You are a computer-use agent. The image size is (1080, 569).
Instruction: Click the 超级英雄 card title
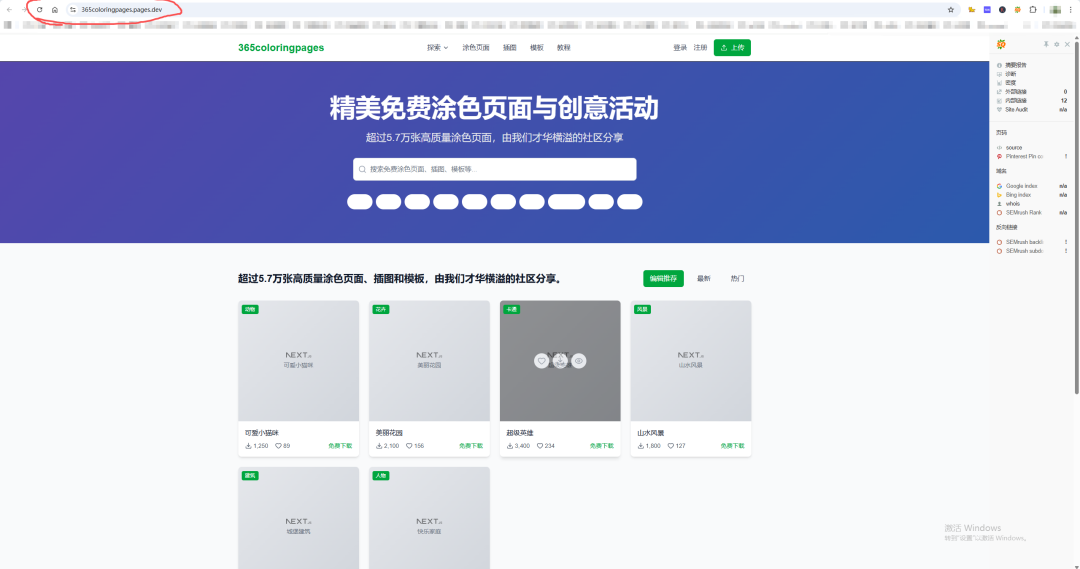click(520, 433)
